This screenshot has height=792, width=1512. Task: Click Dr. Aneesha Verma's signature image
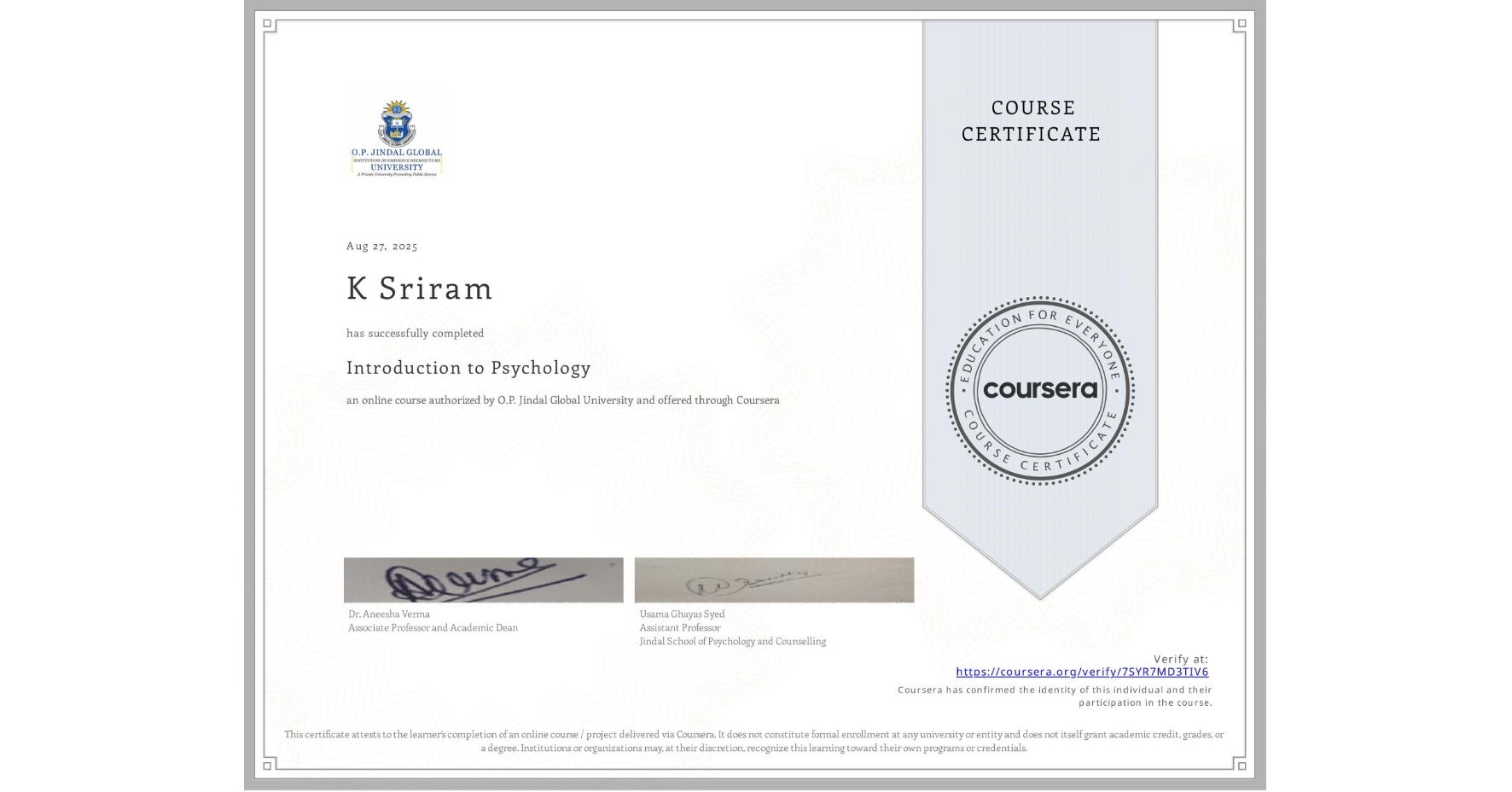(x=484, y=580)
